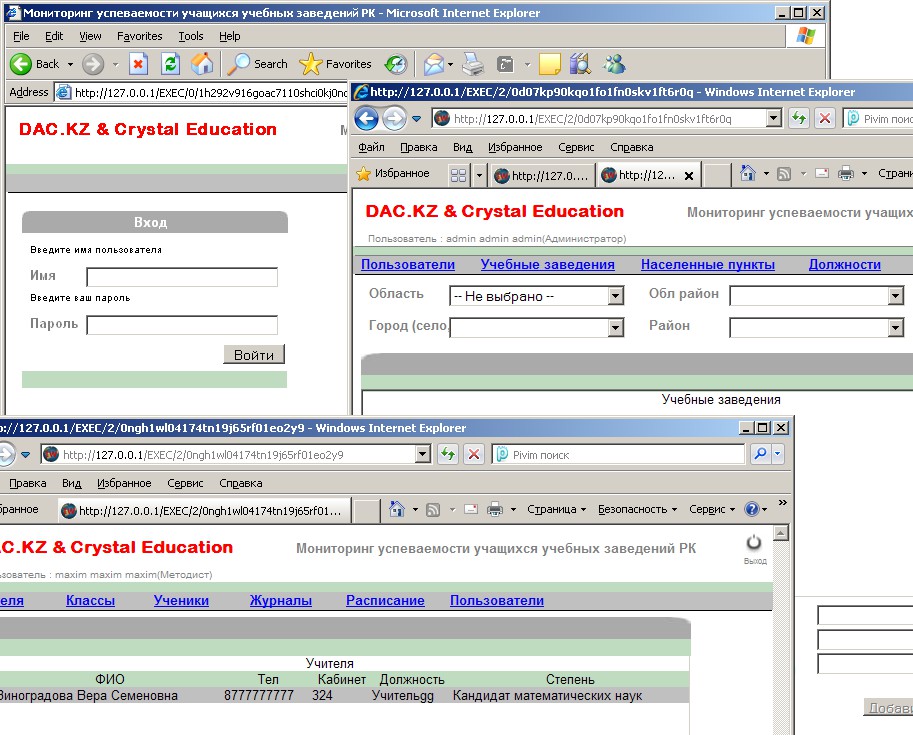Click Pivim поиск search box in Методист window
Viewport: 913px width, 735px height.
point(620,454)
